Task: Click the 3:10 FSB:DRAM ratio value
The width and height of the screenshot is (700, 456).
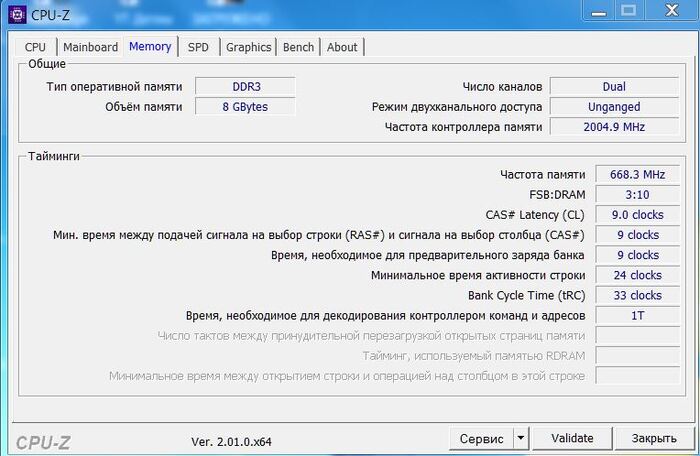Action: (638, 195)
